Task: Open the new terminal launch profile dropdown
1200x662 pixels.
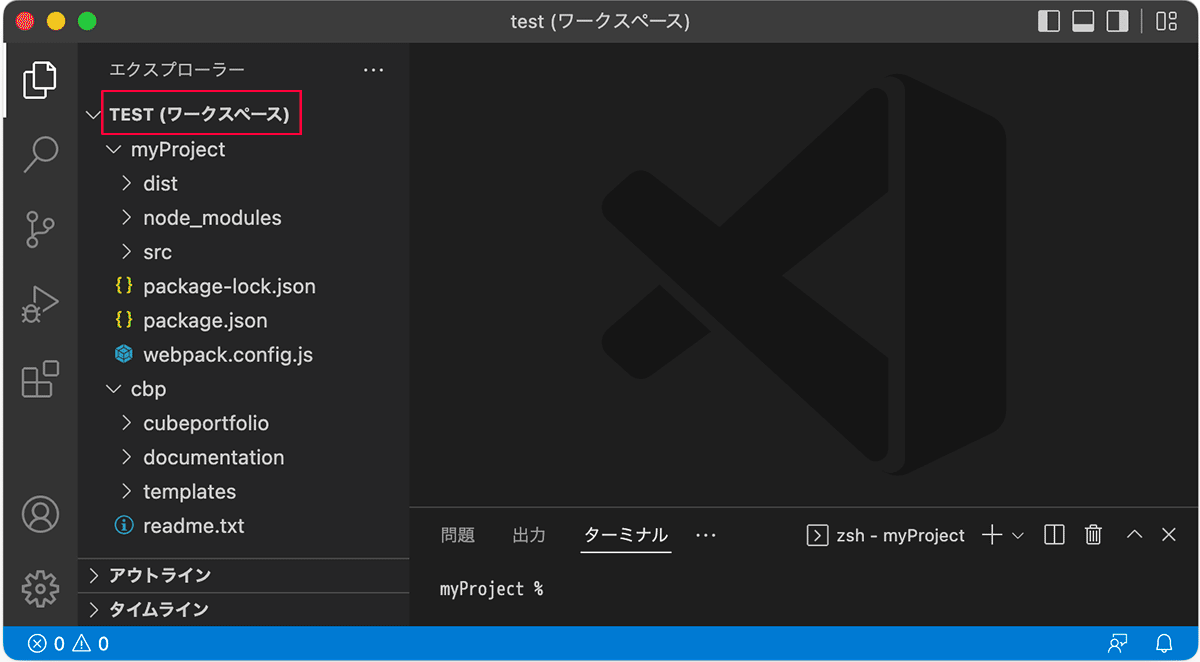Action: [x=1018, y=536]
